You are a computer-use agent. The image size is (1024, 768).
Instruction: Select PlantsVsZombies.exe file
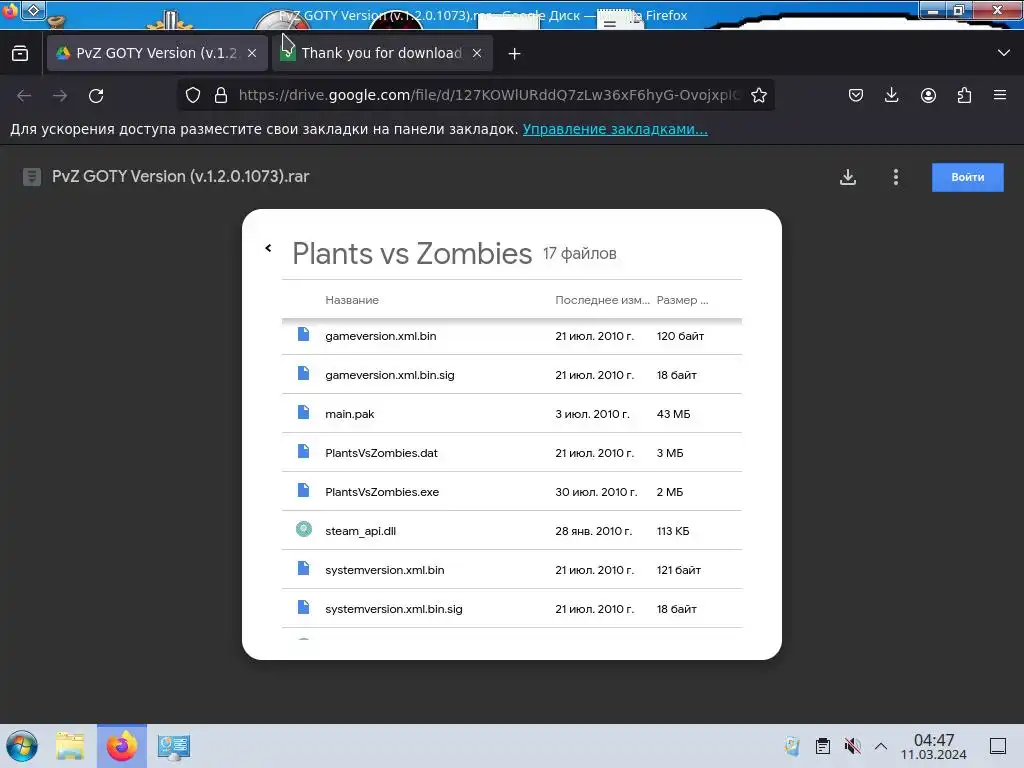point(512,492)
